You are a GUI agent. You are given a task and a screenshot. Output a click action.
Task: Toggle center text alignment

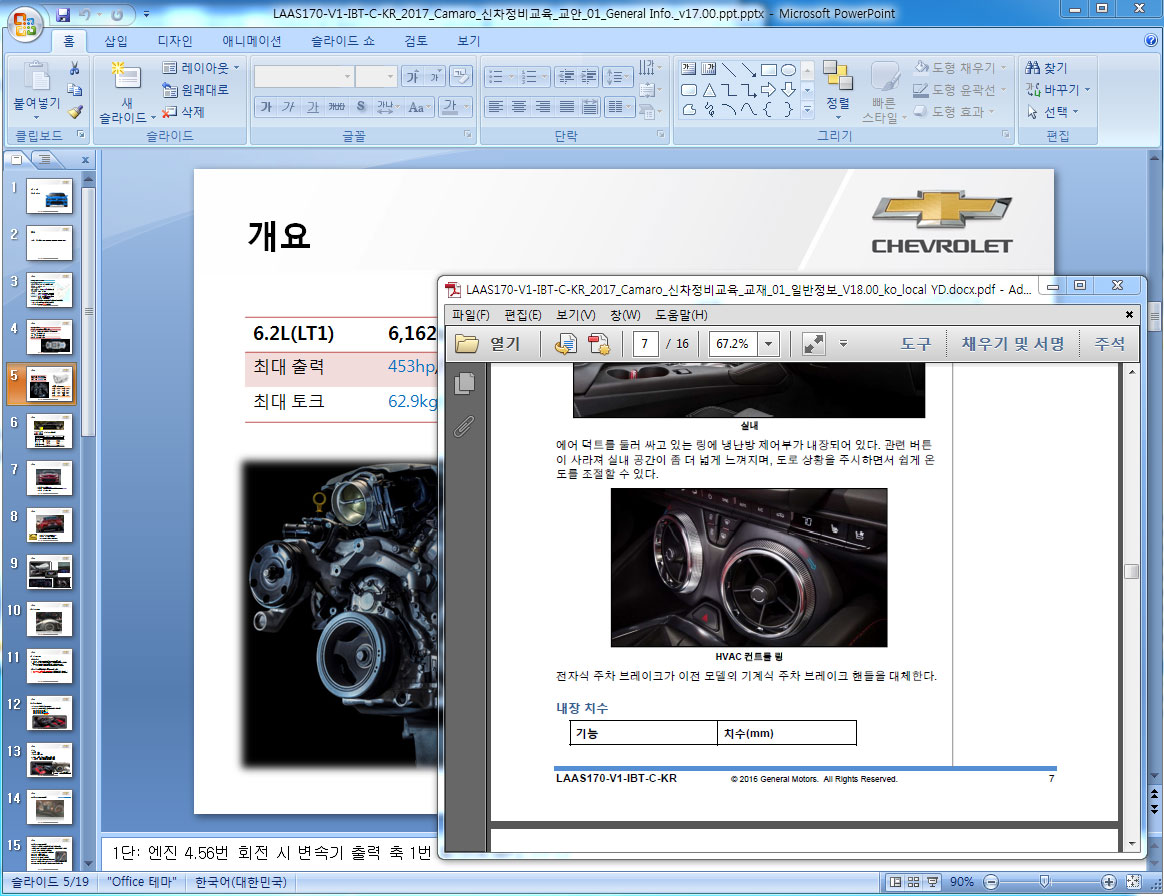(x=519, y=107)
